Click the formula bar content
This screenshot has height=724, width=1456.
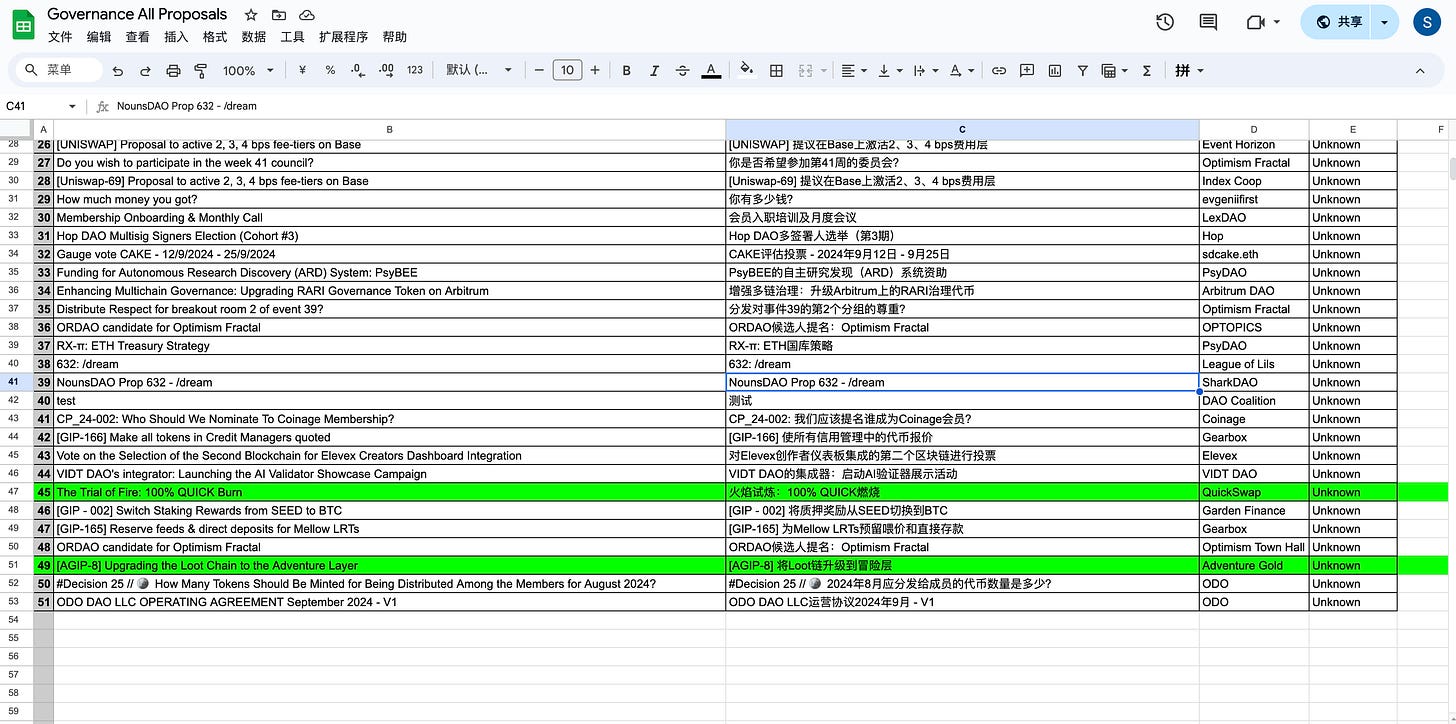[x=186, y=106]
